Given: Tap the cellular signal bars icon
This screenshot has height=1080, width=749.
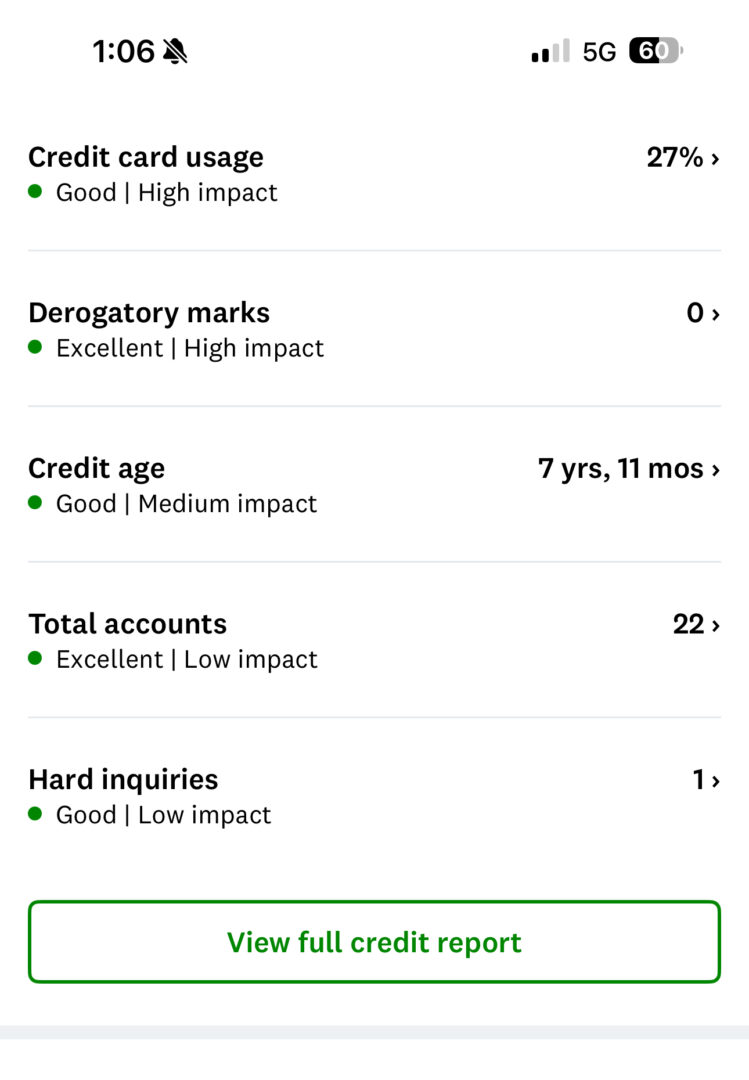Looking at the screenshot, I should 550,52.
